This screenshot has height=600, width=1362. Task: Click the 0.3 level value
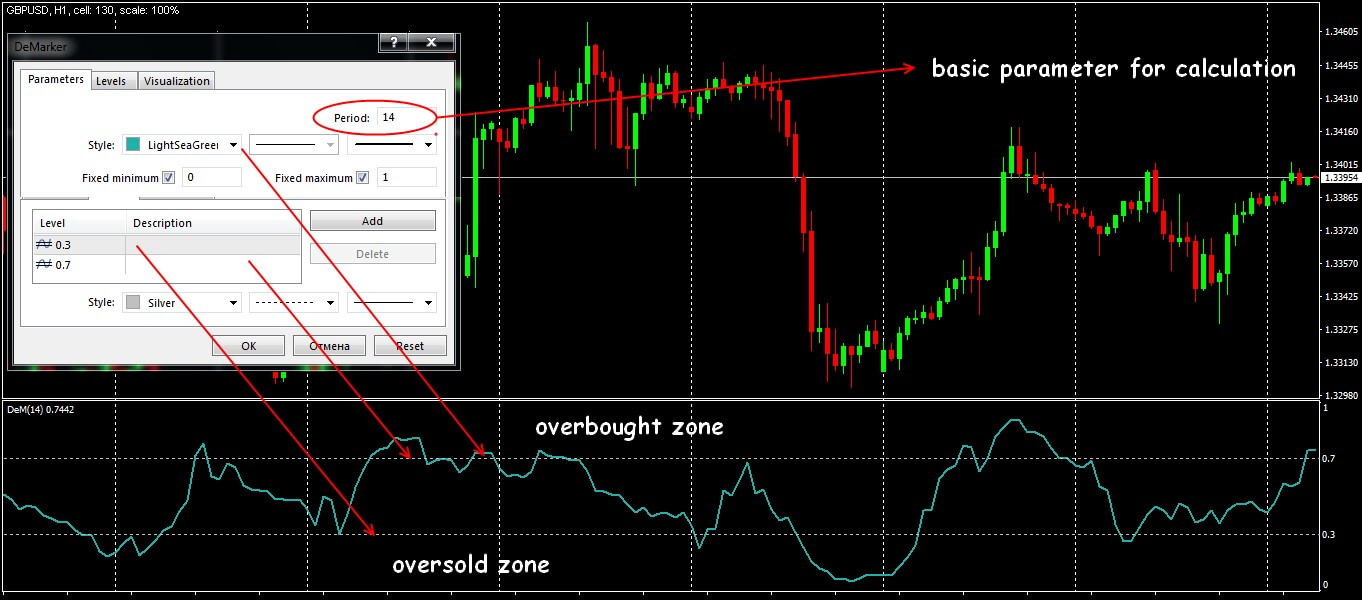point(64,244)
